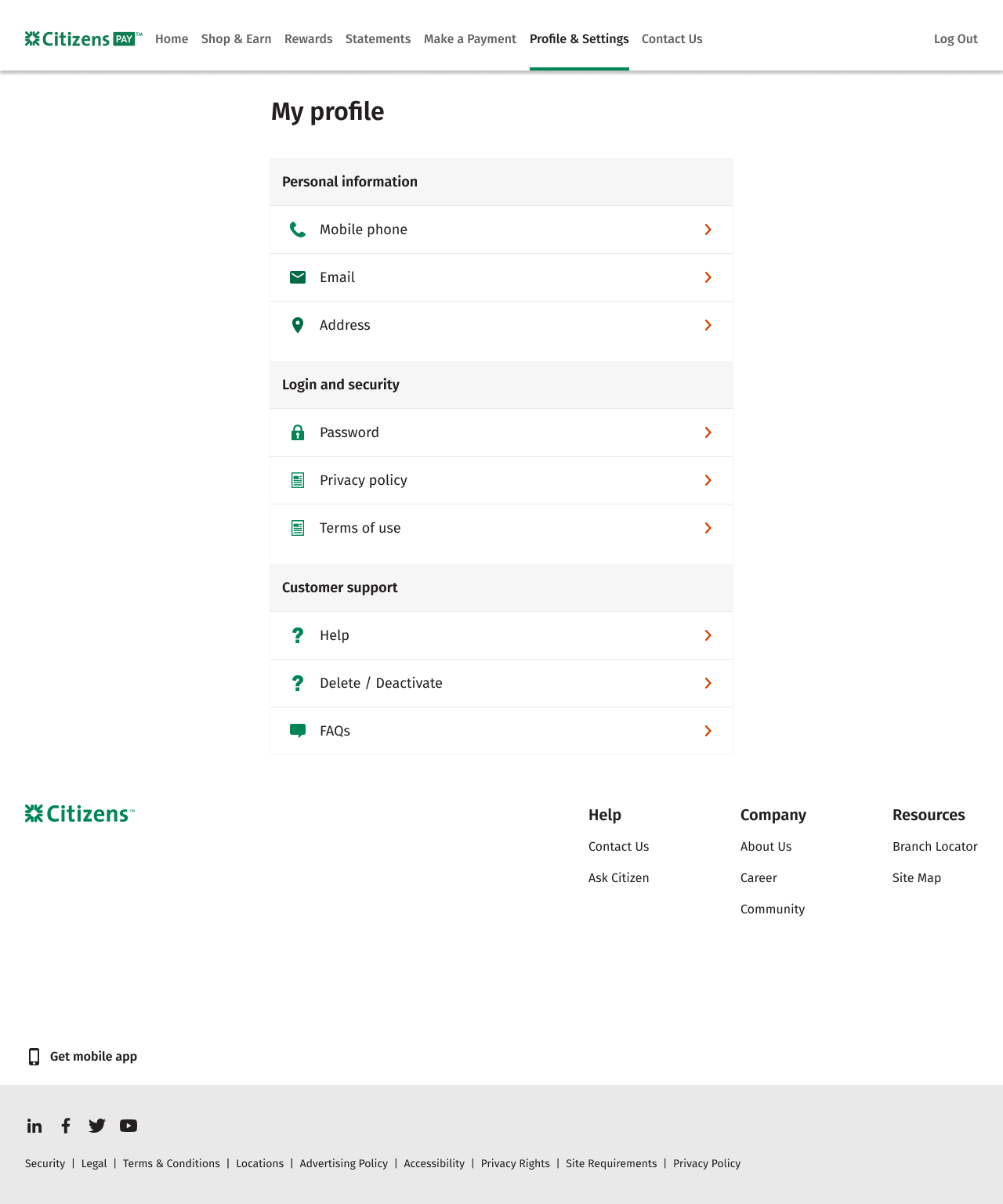Viewport: 1003px width, 1204px height.
Task: Go to the Statements tab
Action: point(378,39)
